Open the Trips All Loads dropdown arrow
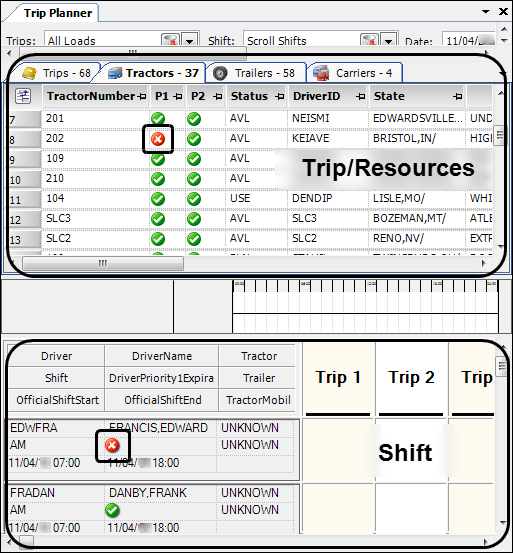Viewport: 513px width, 553px height. click(x=190, y=41)
